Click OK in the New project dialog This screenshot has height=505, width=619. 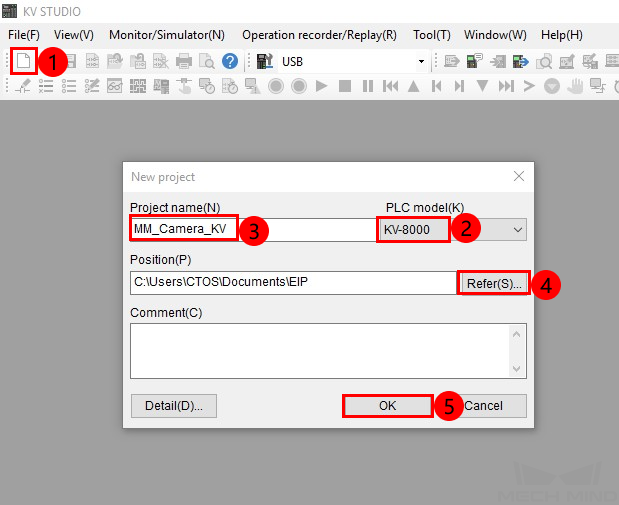pos(388,406)
